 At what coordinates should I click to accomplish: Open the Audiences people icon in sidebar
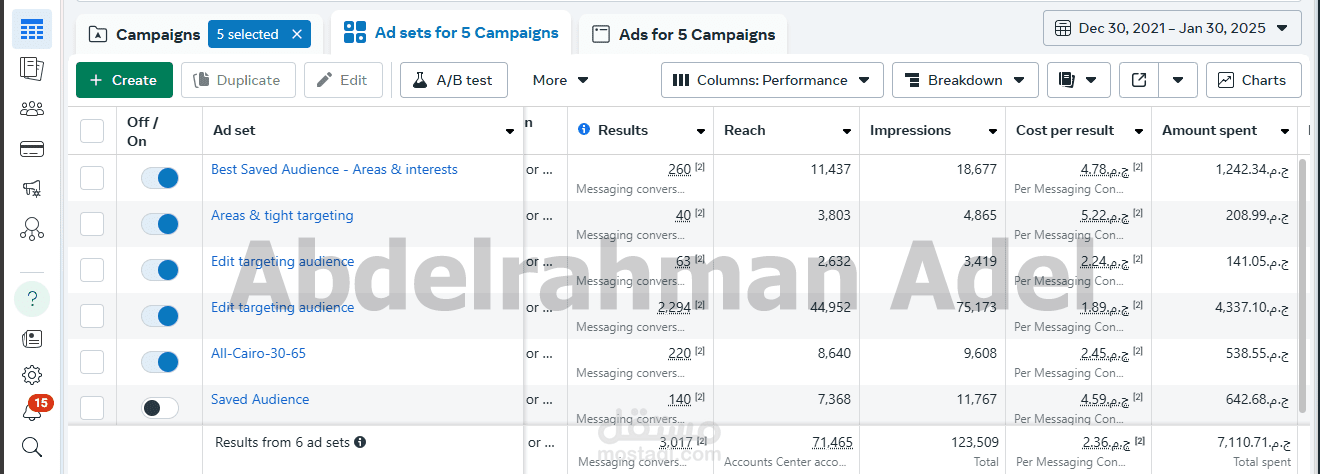coord(32,109)
